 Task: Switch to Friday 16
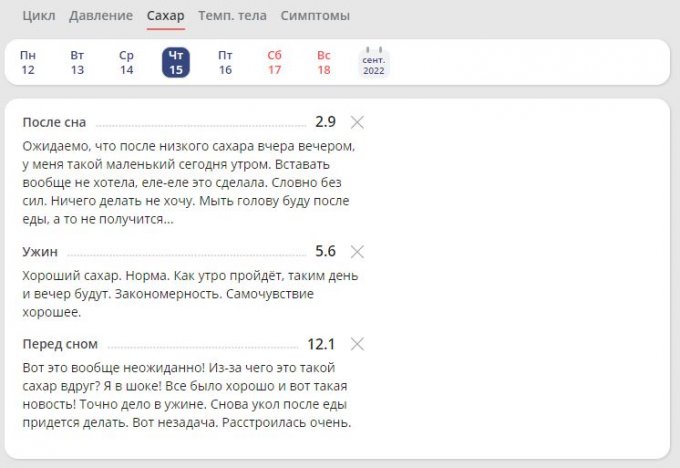click(x=225, y=62)
